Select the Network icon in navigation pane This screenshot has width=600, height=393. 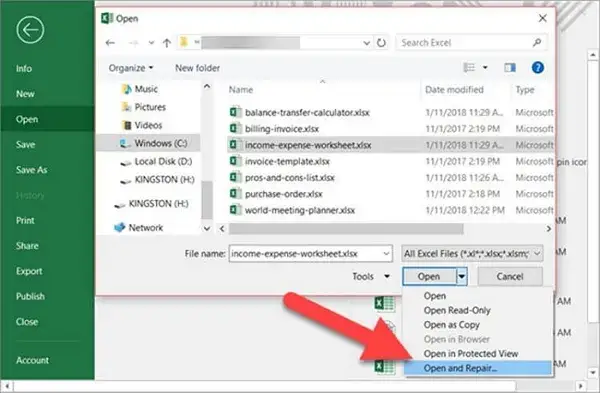120,228
